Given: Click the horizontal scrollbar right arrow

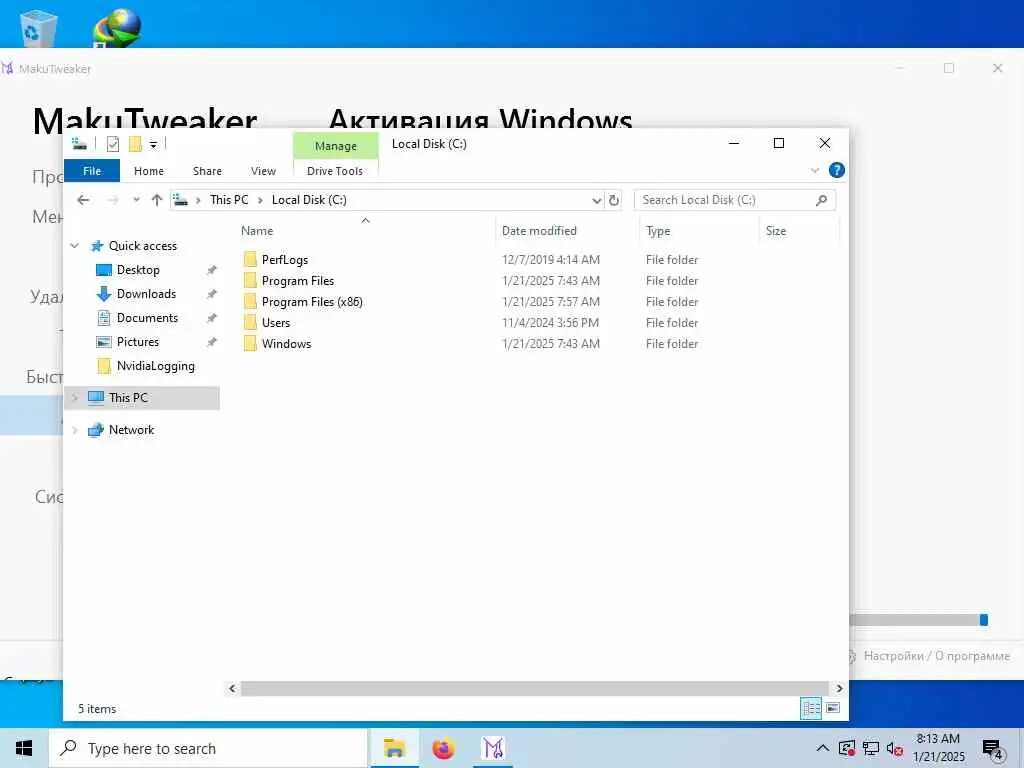Looking at the screenshot, I should 839,688.
